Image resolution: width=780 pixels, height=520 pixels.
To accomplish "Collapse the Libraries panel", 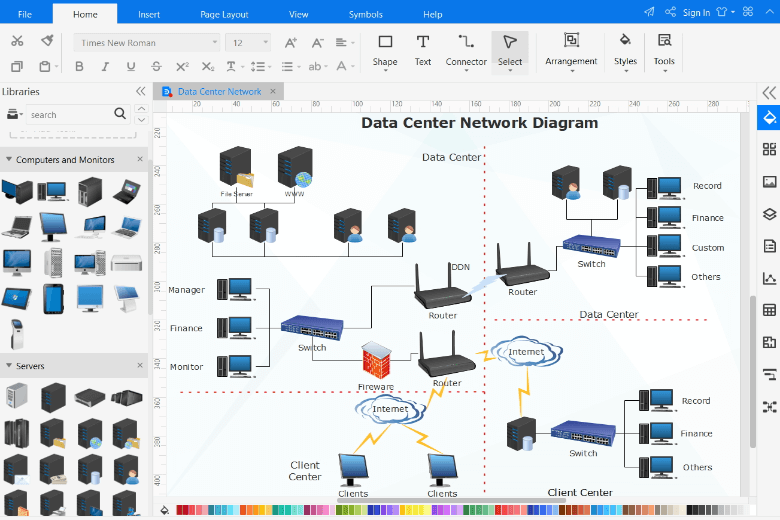I will [141, 91].
